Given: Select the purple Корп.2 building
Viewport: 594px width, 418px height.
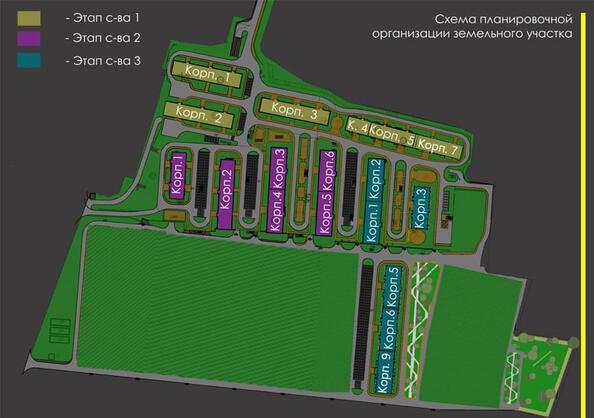Looking at the screenshot, I should point(226,194).
